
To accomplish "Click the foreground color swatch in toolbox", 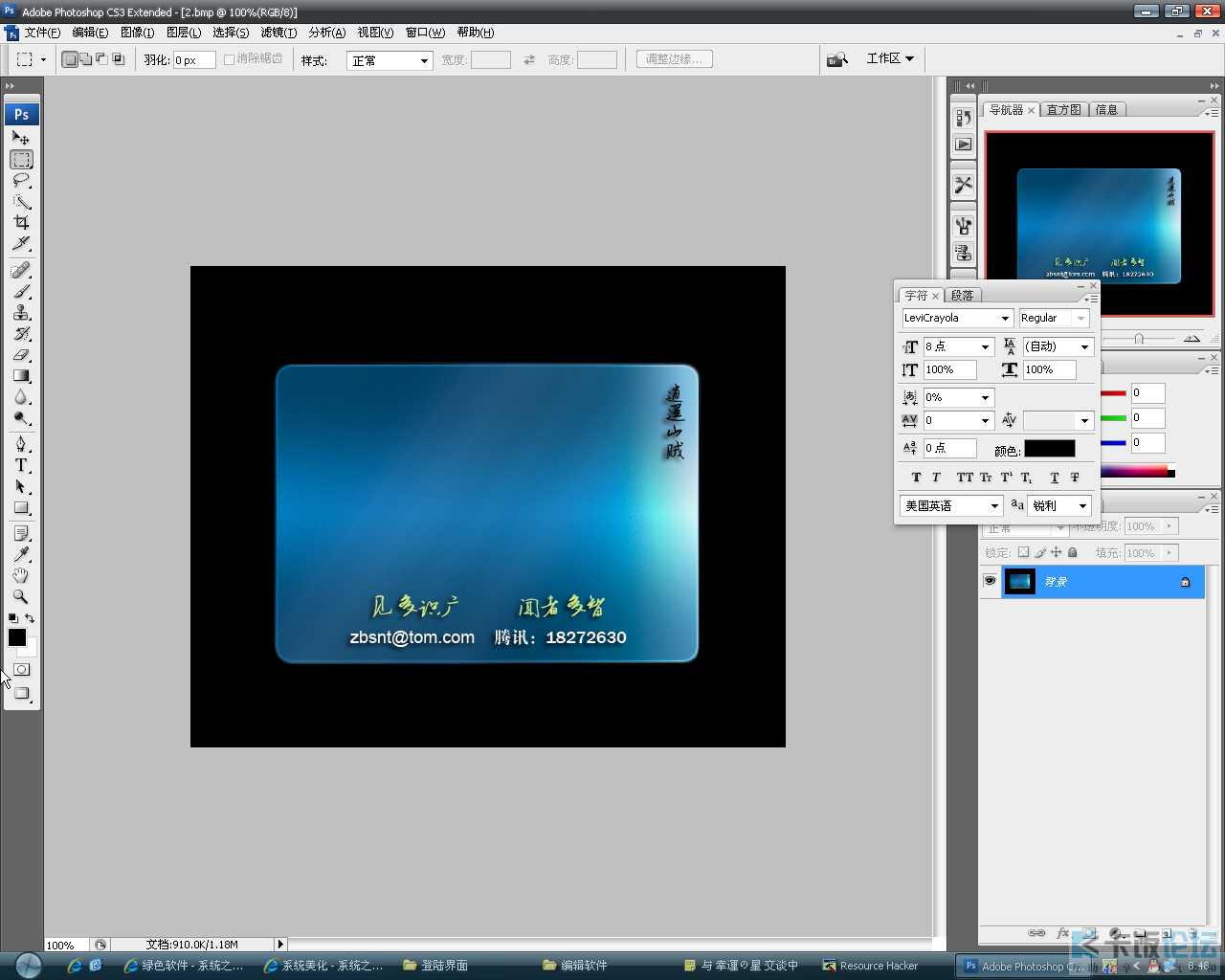I will click(16, 637).
